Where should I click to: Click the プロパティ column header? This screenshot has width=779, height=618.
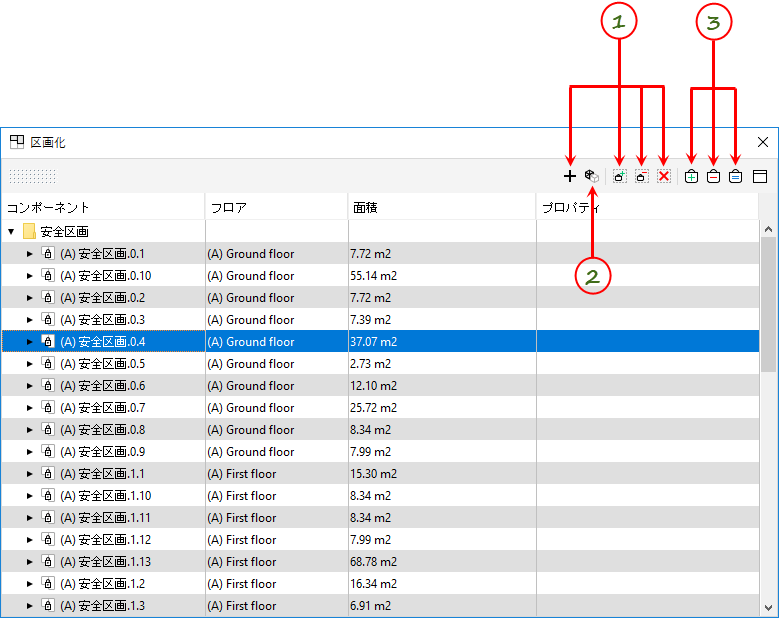point(647,207)
